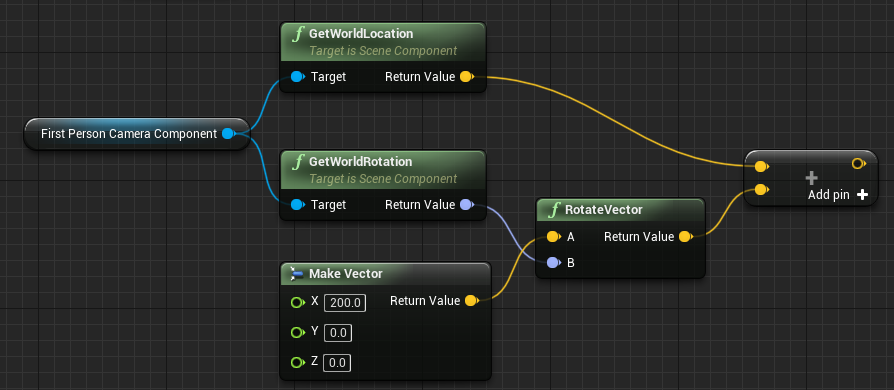Click the GetWorldRotation 'Target is Scene Component' subtitle
The width and height of the screenshot is (894, 390).
pyautogui.click(x=383, y=178)
